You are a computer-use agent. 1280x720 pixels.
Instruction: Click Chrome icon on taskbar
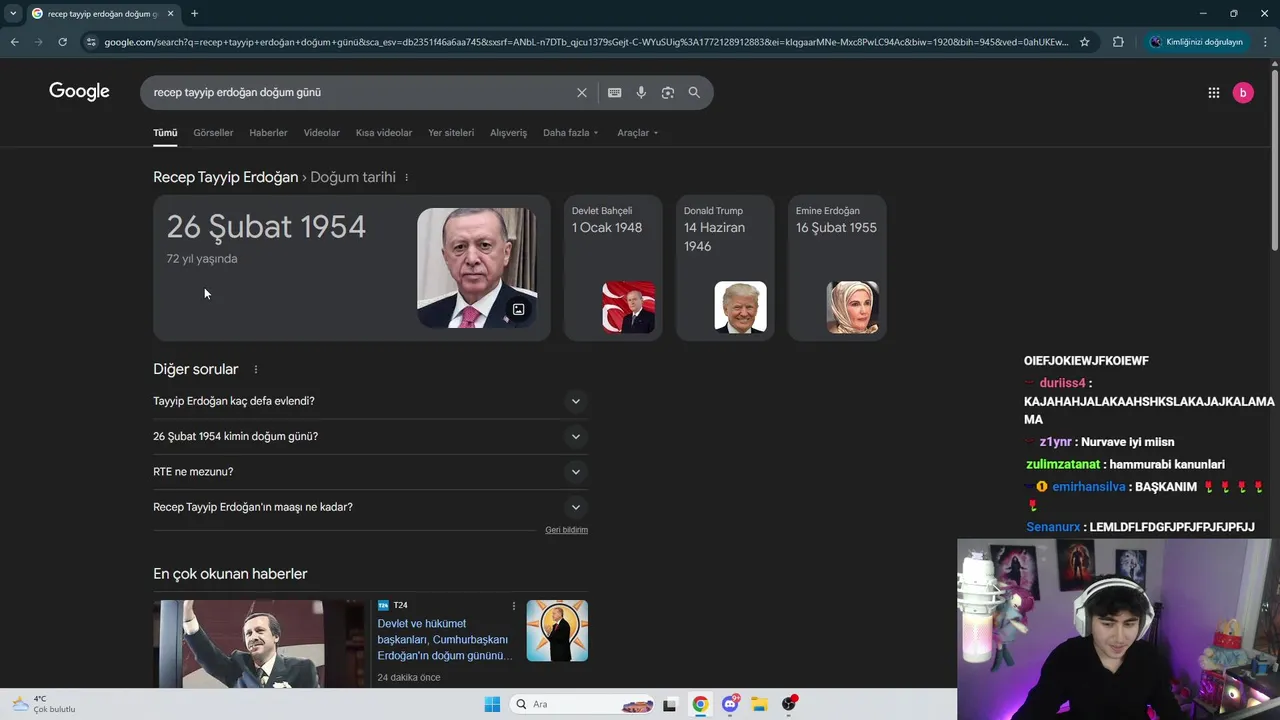[700, 704]
